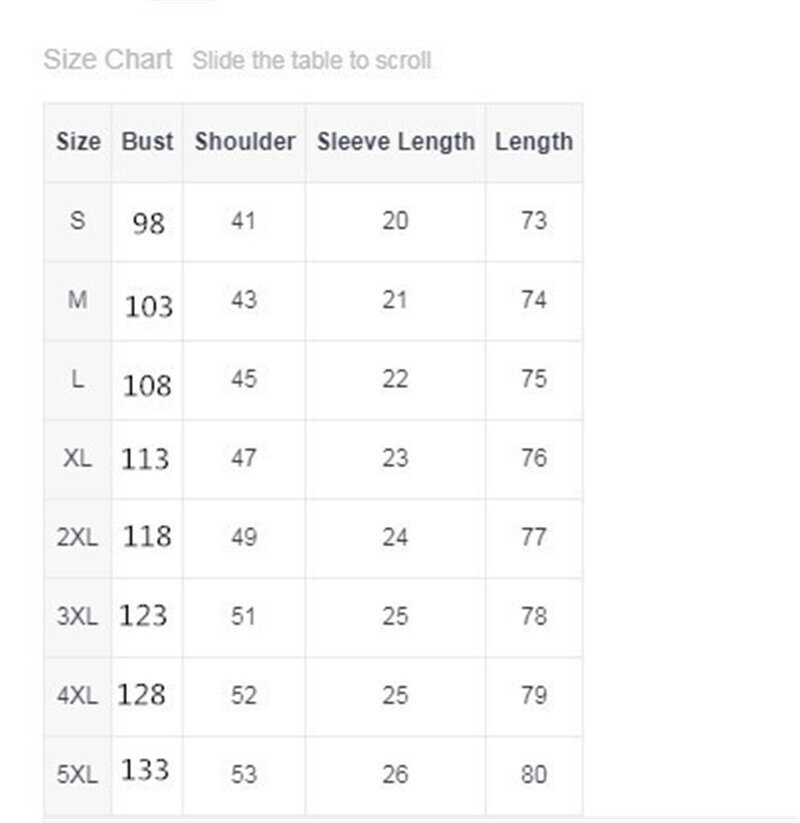800x823 pixels.
Task: Click the Length column header
Action: 534,142
